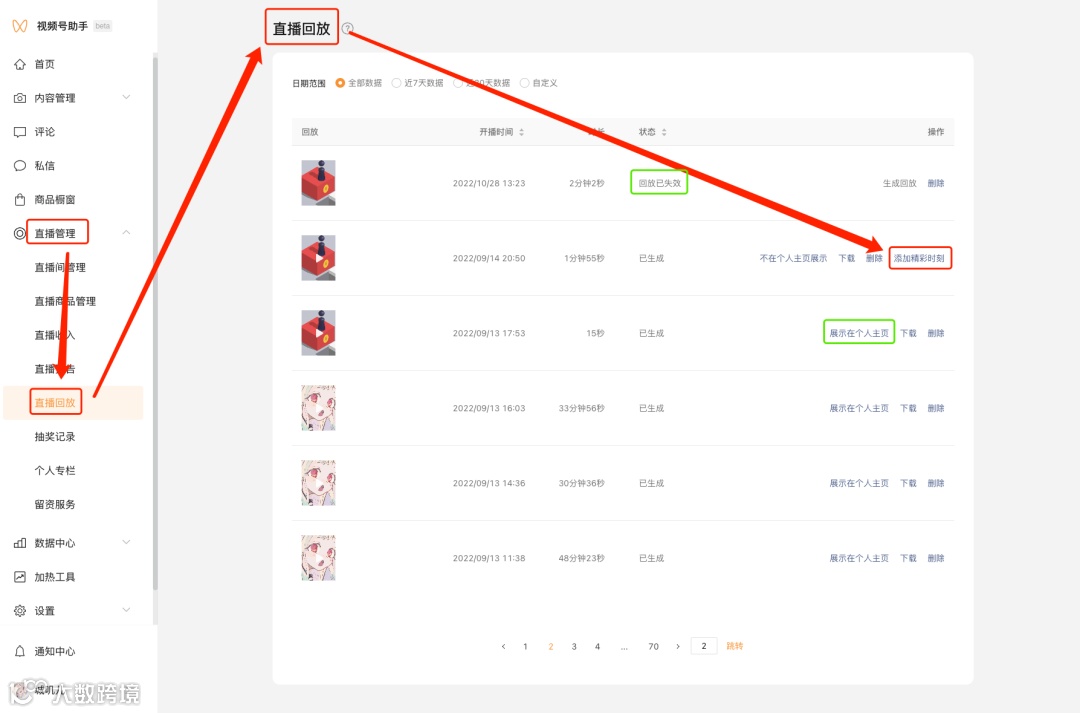Go to page 1
Screen dimensions: 1080x713
[526, 646]
